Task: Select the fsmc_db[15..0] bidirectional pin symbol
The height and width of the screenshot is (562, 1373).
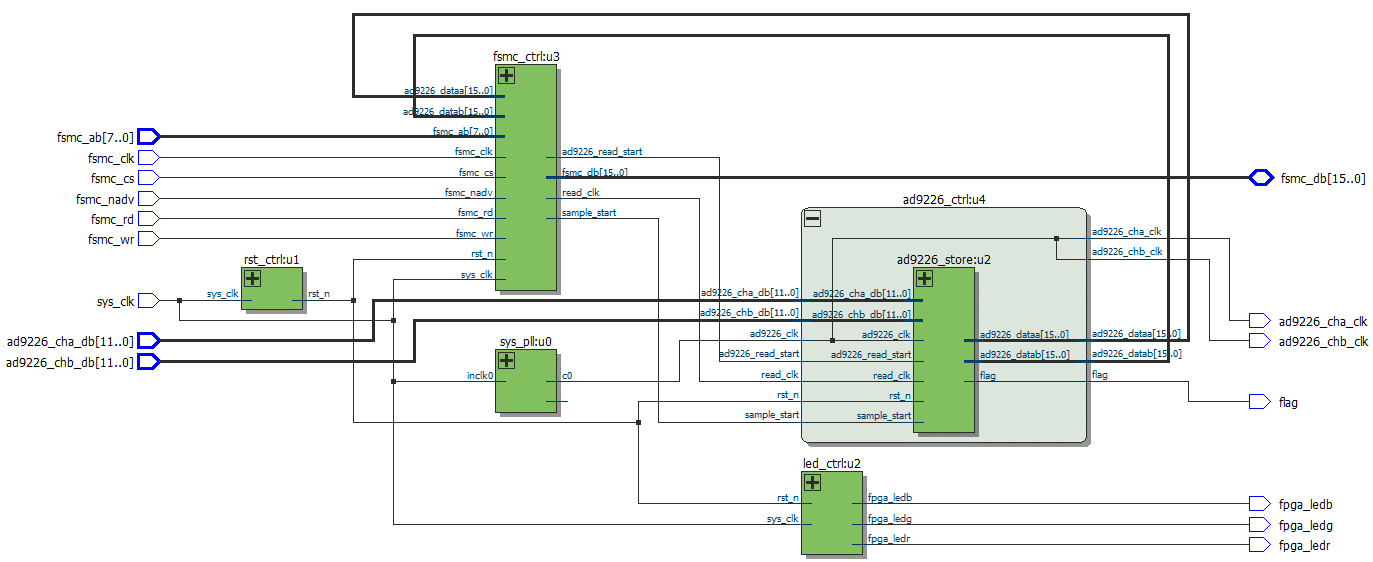Action: tap(1260, 178)
